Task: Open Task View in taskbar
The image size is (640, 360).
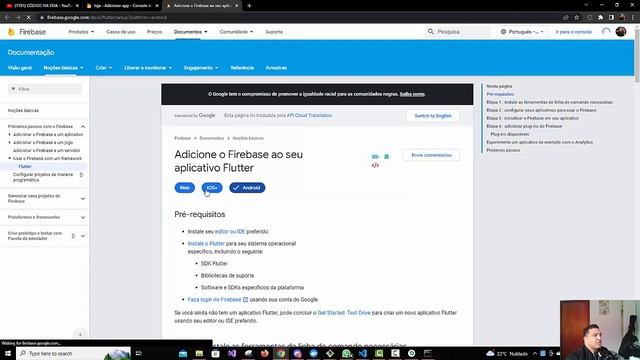Action: click(x=139, y=353)
